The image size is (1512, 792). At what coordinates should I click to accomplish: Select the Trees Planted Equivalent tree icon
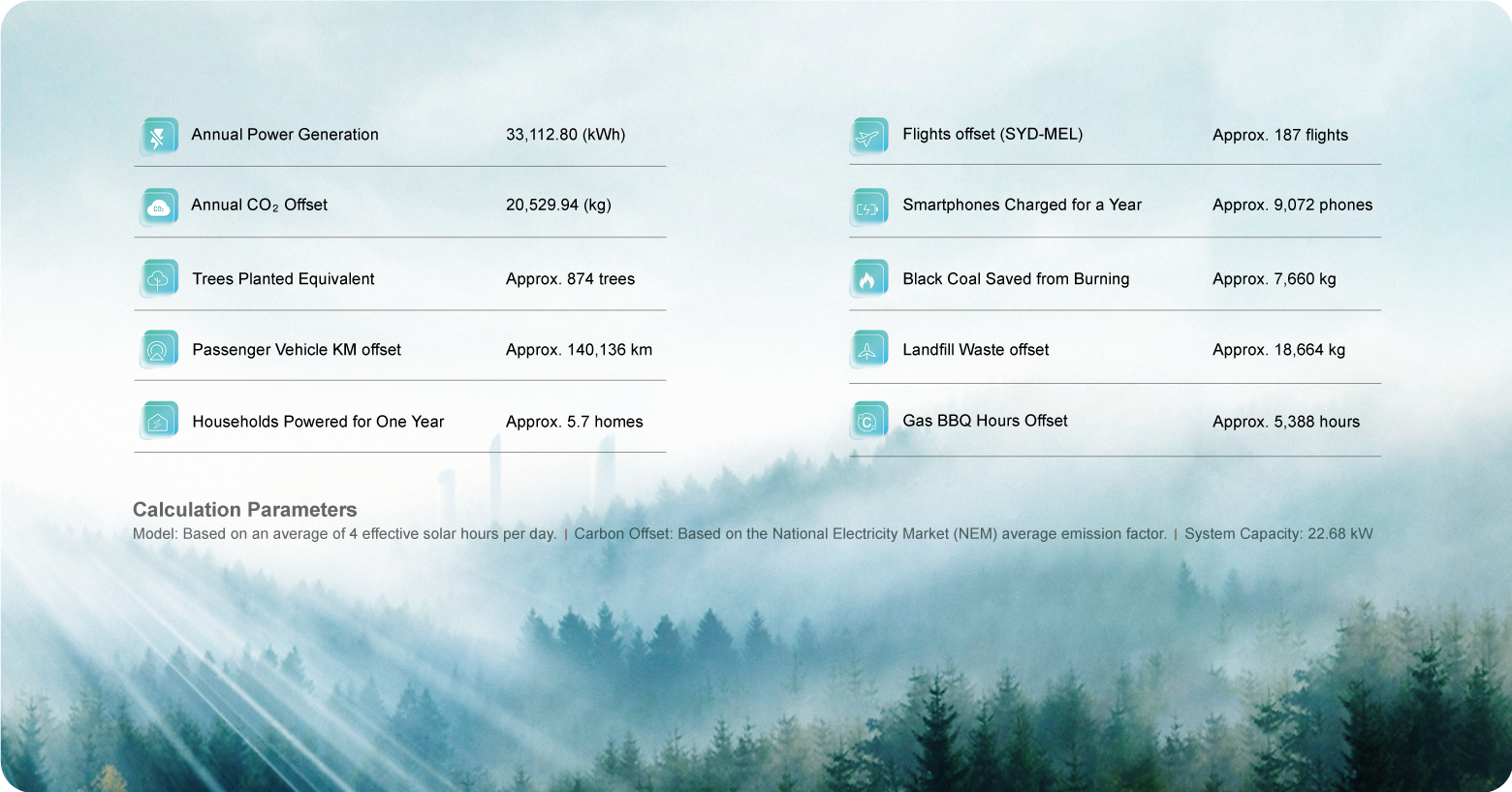click(159, 279)
